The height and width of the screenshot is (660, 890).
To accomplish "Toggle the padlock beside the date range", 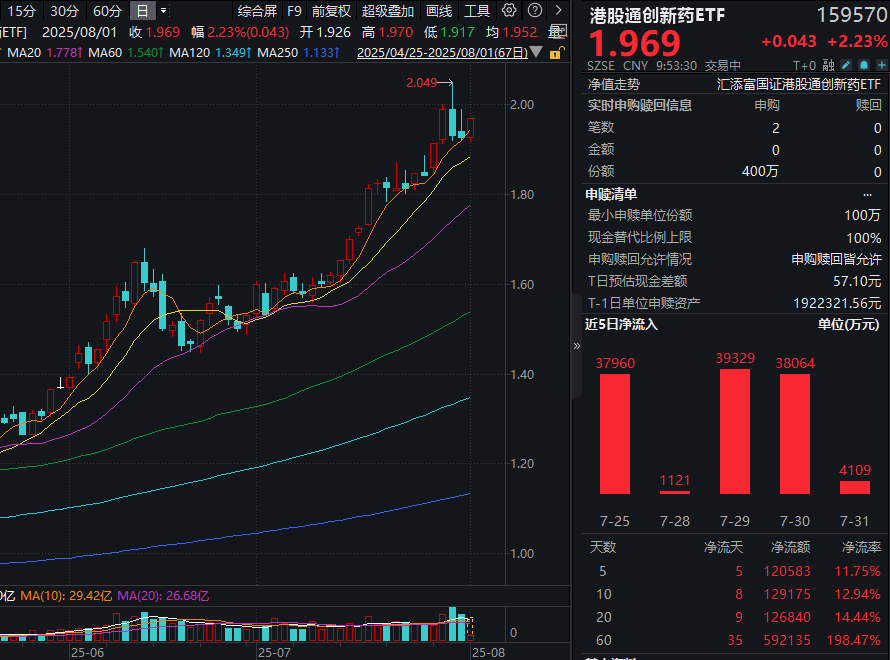I will (557, 50).
